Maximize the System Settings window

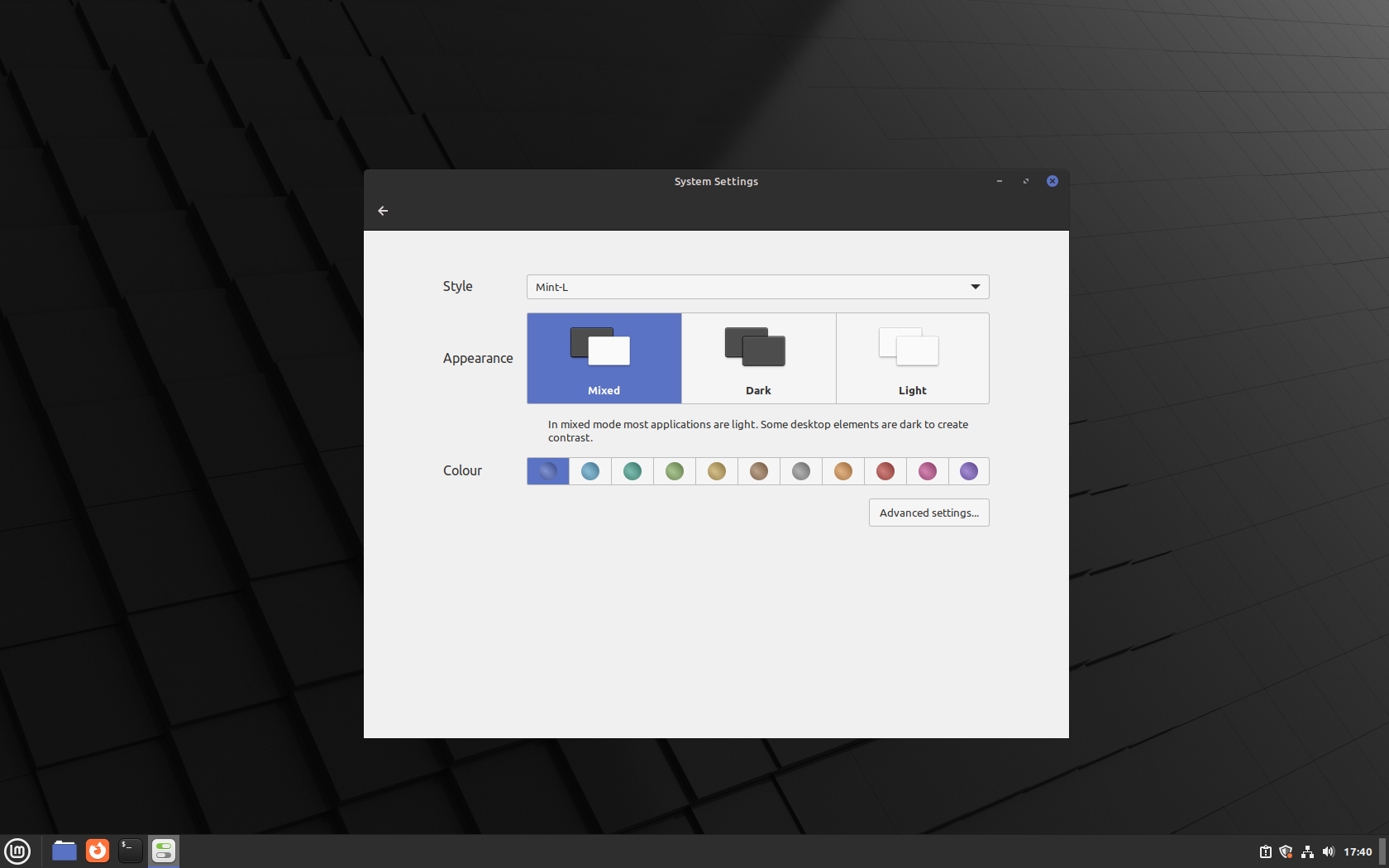[1026, 181]
